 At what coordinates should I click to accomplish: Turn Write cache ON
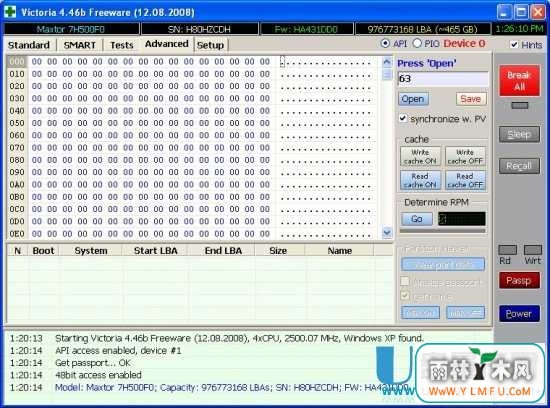(x=420, y=156)
